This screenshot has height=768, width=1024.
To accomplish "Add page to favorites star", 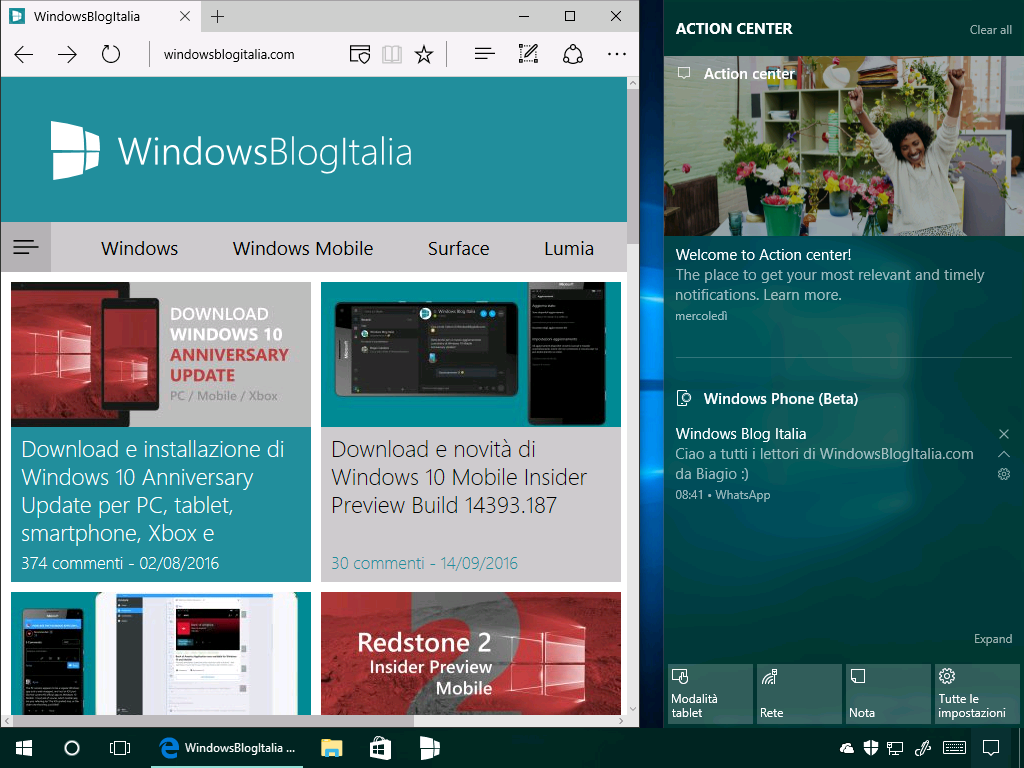I will (x=424, y=54).
